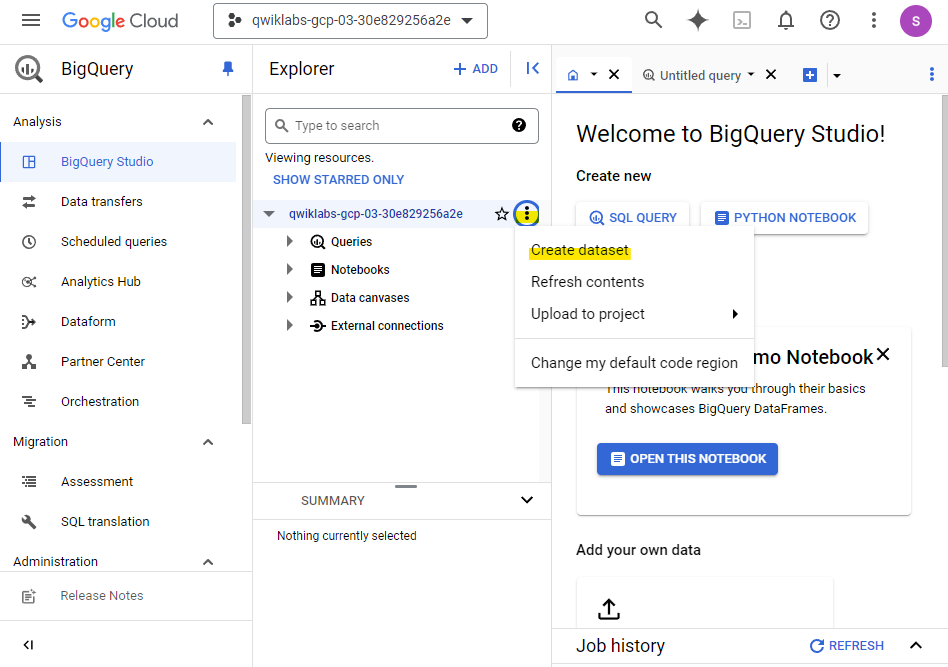Open tab bar more options dots

931,74
